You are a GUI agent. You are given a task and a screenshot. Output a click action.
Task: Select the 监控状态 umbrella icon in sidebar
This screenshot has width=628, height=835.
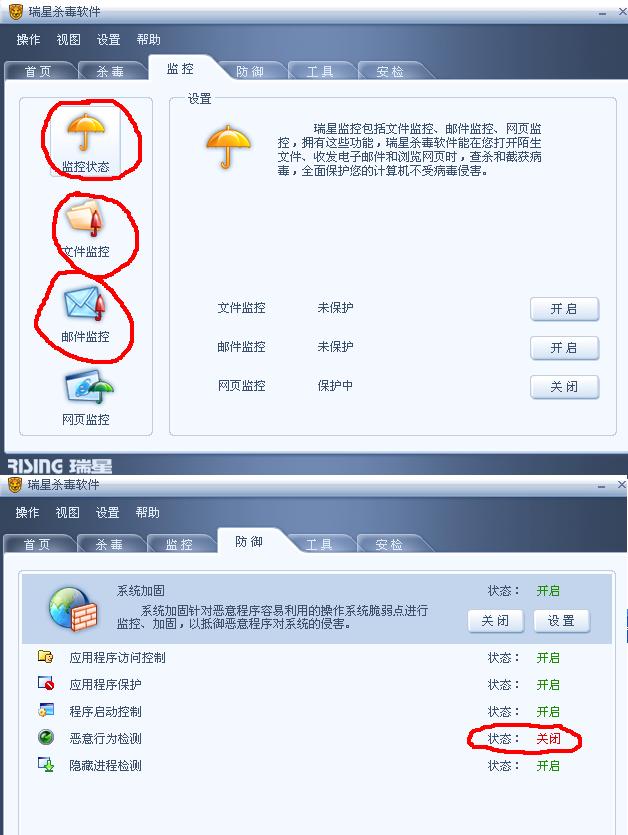click(86, 132)
